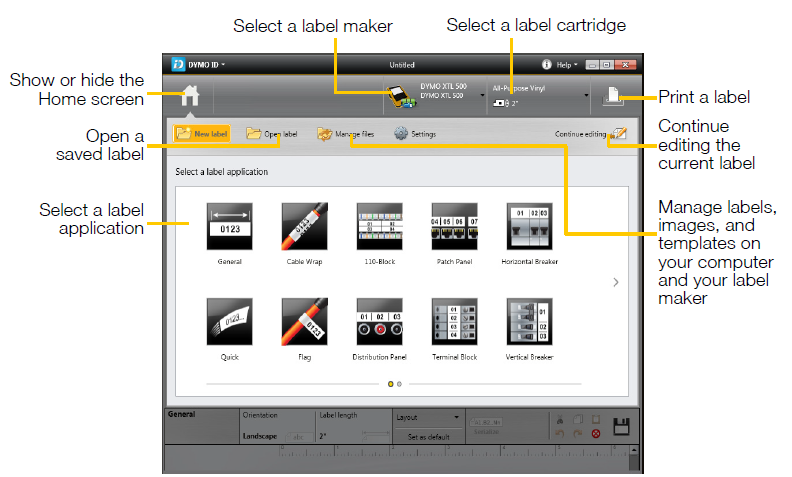Click the Set as default button
This screenshot has height=477, width=792.
pos(428,437)
